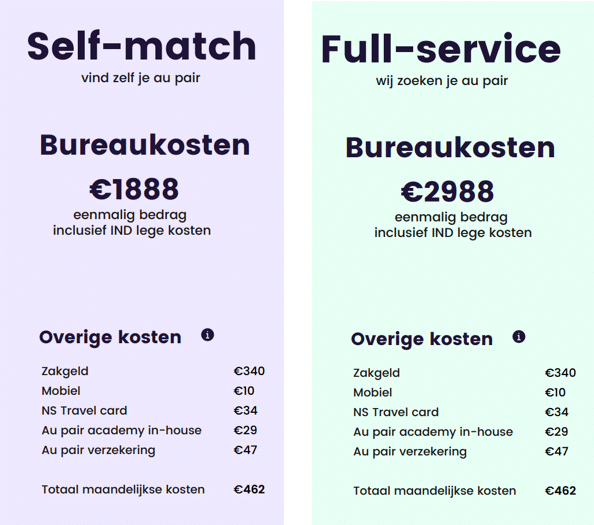The width and height of the screenshot is (594, 525).
Task: Click the €1888 bureaukosten price
Action: (x=134, y=189)
